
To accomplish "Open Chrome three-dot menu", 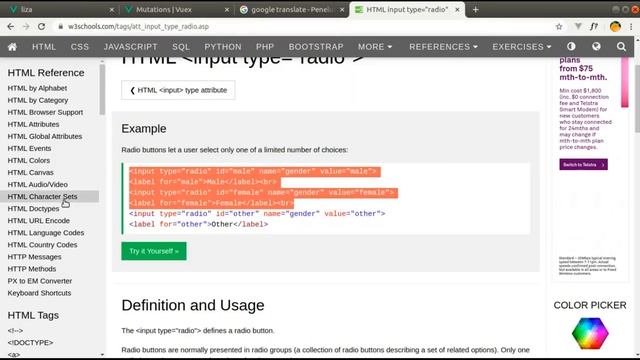I will tap(631, 27).
